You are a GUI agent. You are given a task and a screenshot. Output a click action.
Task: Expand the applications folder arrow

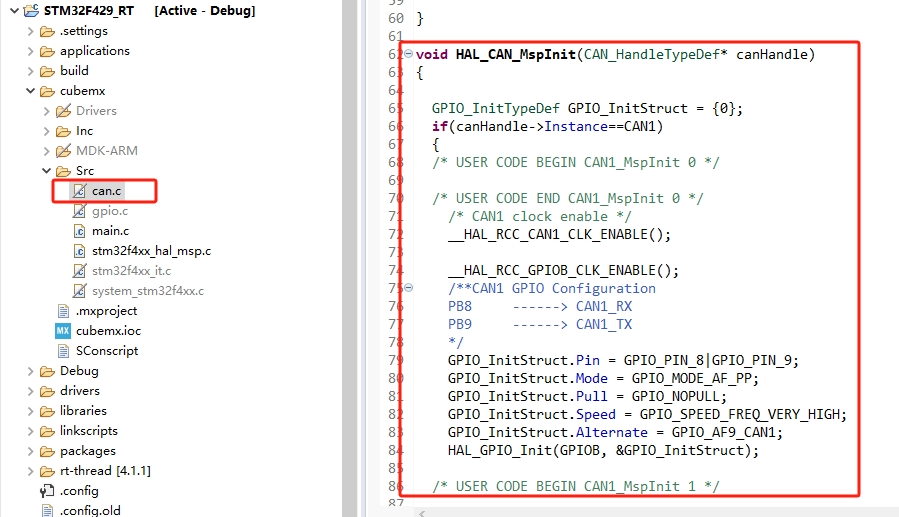pos(30,51)
